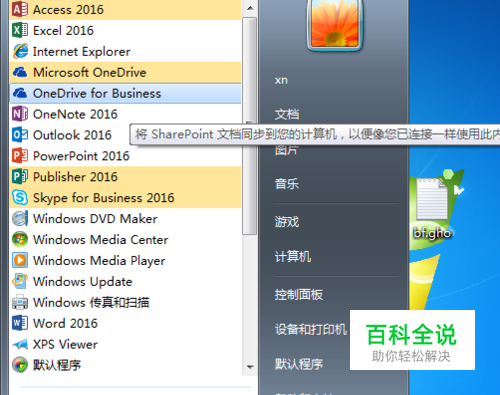
Task: Click the 默认程序 icon in the program list
Action: [20, 365]
